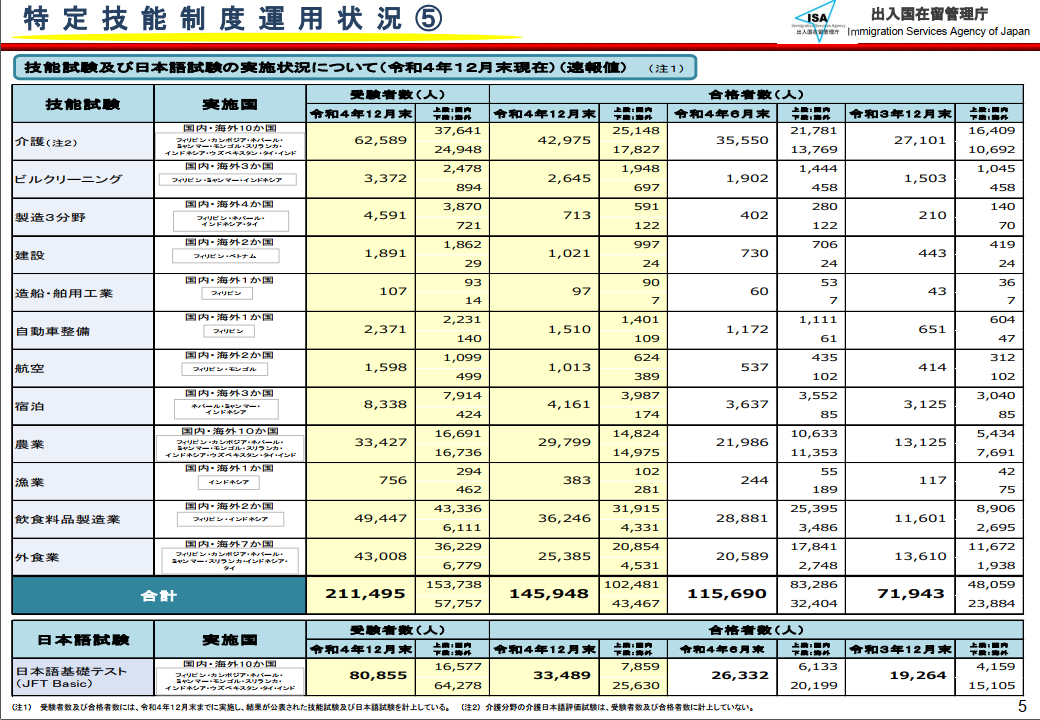Click the value 36,246 in 飲食料品製造業 row
The width and height of the screenshot is (1040, 720).
tap(564, 518)
